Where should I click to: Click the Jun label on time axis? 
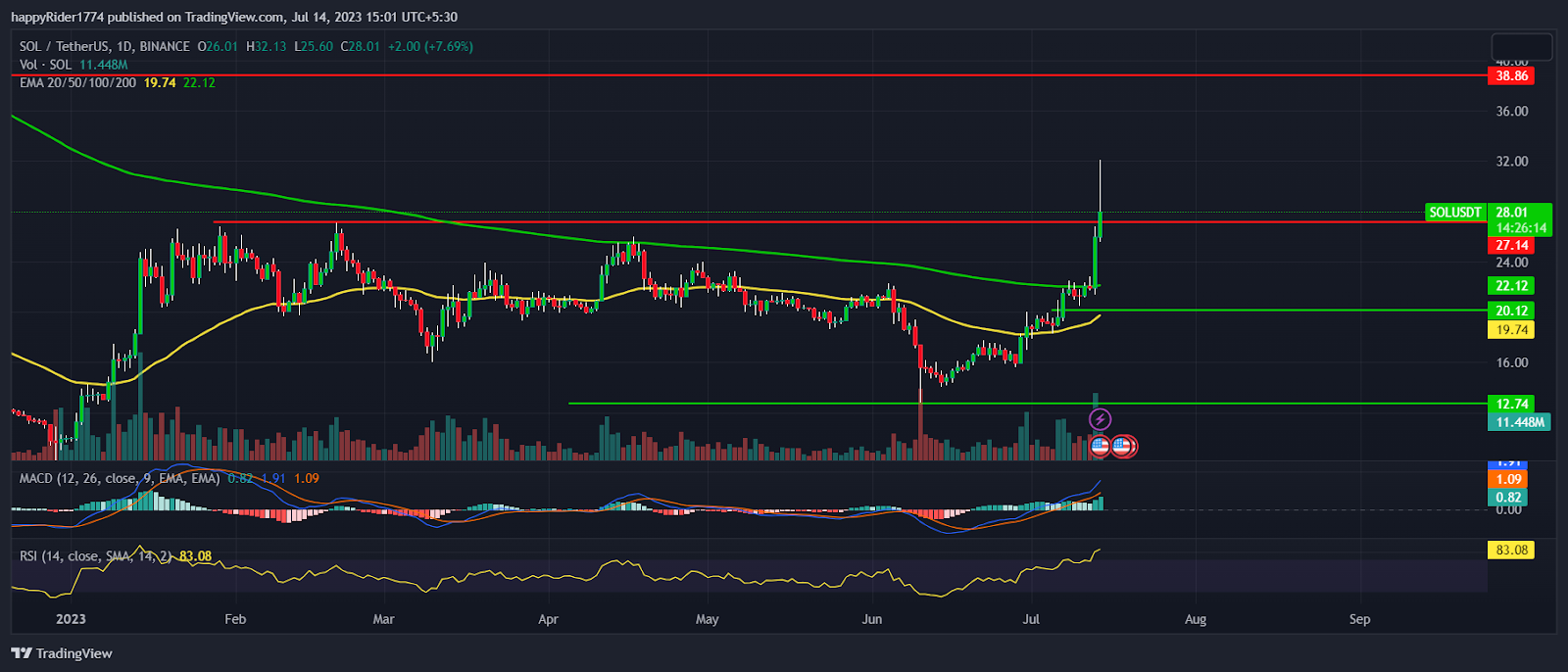click(x=871, y=619)
